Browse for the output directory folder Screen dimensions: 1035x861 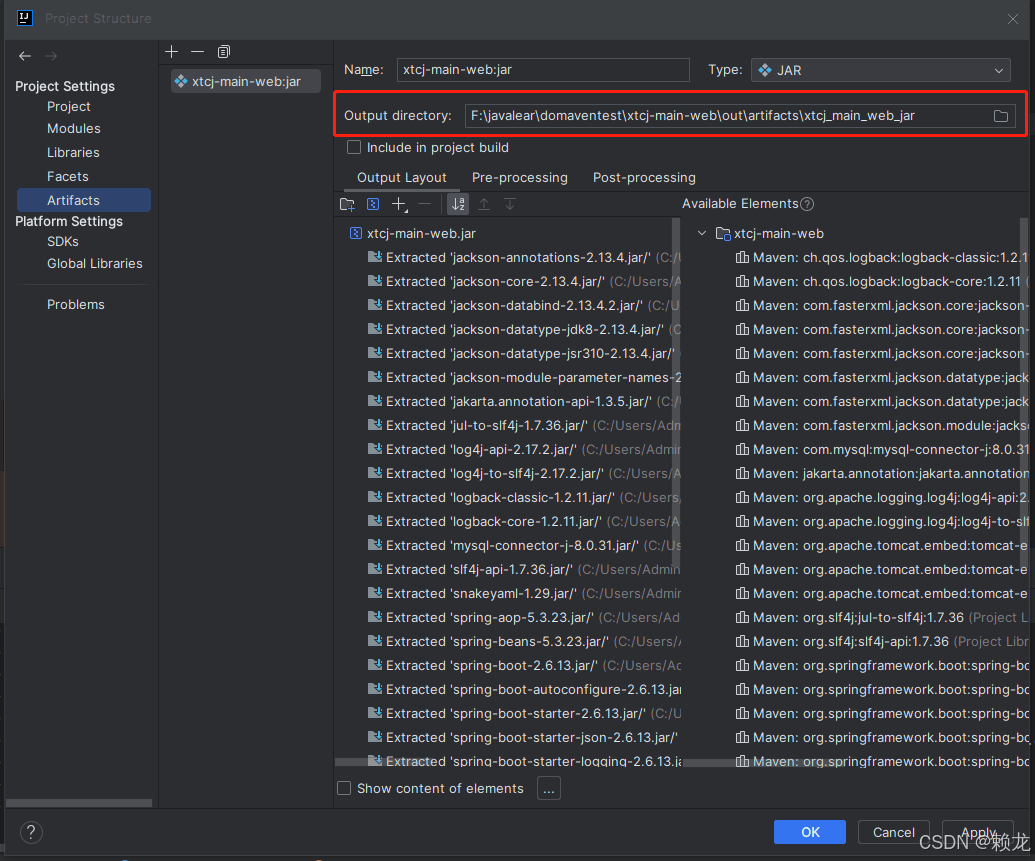coord(1001,116)
